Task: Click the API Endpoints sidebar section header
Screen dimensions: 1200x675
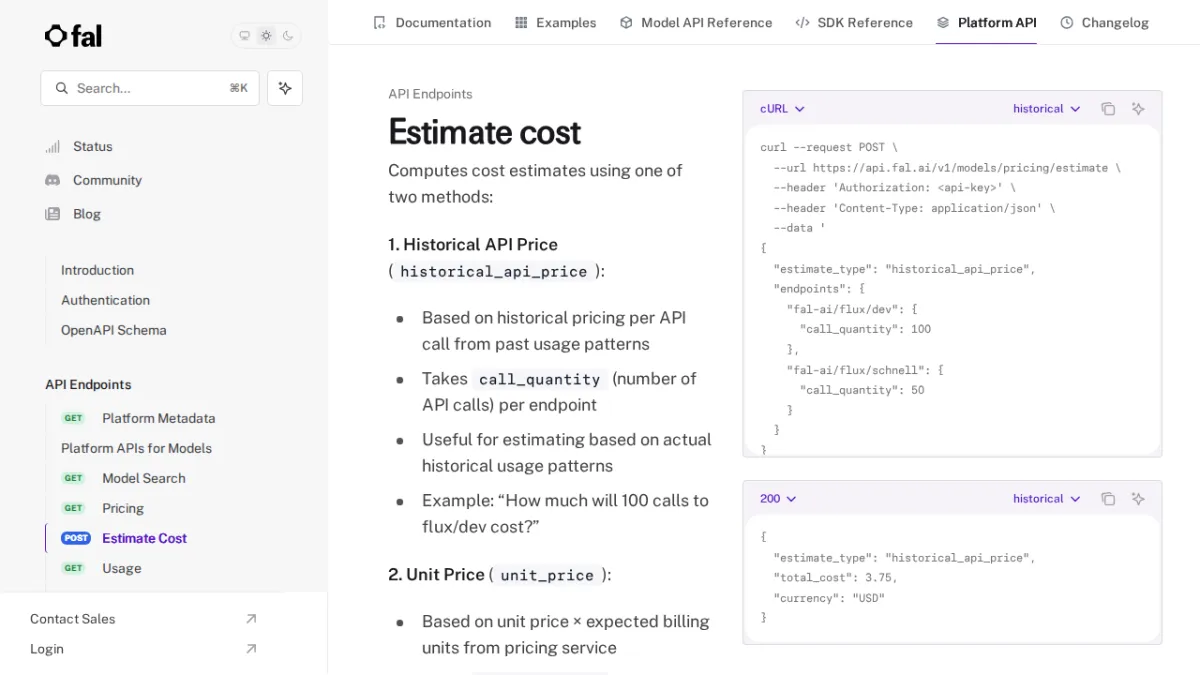Action: point(88,384)
